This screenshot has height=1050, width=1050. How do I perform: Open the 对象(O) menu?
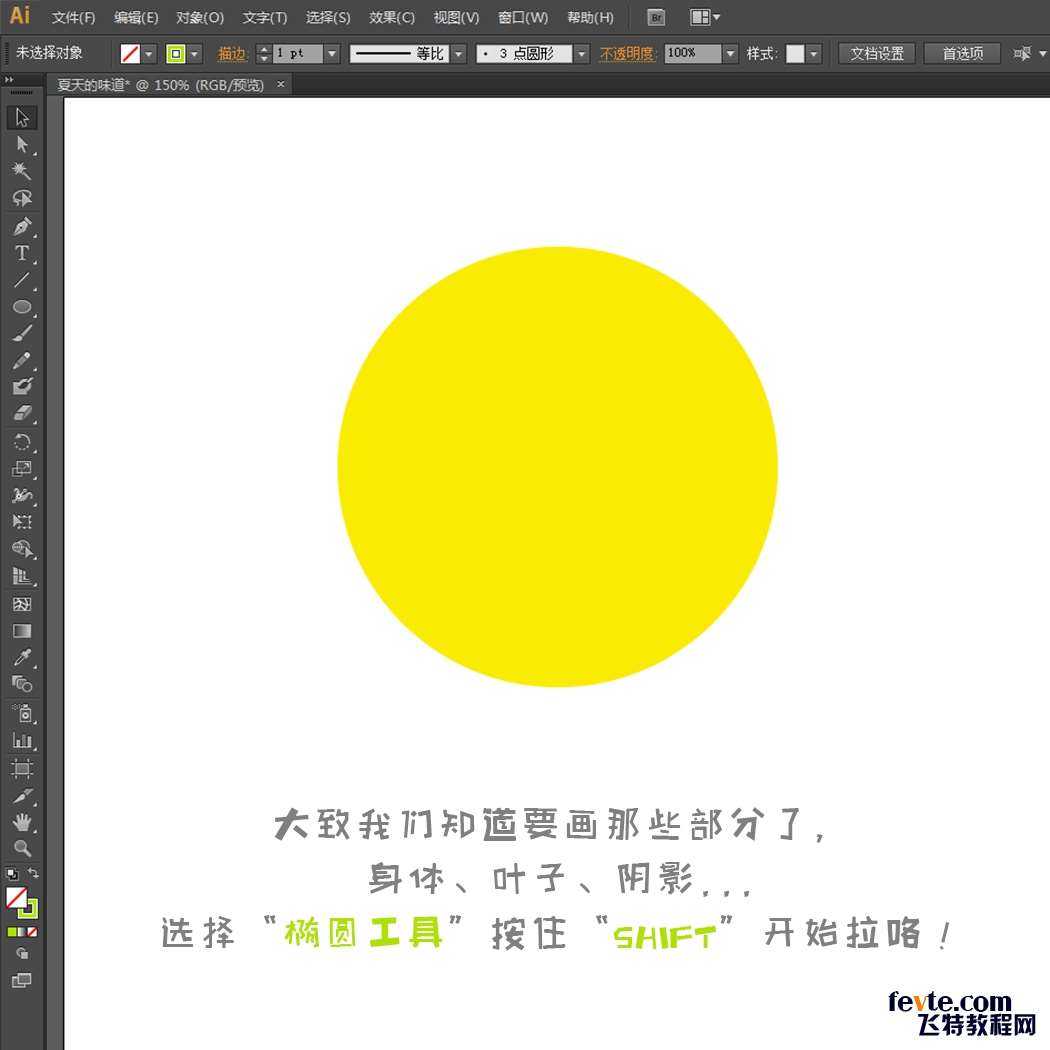click(200, 17)
